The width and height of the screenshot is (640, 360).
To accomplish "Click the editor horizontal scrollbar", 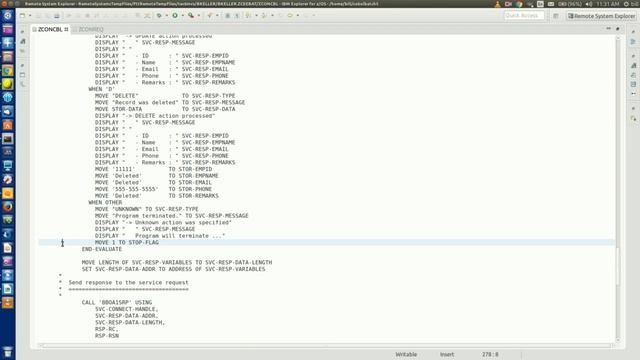I will (x=326, y=346).
